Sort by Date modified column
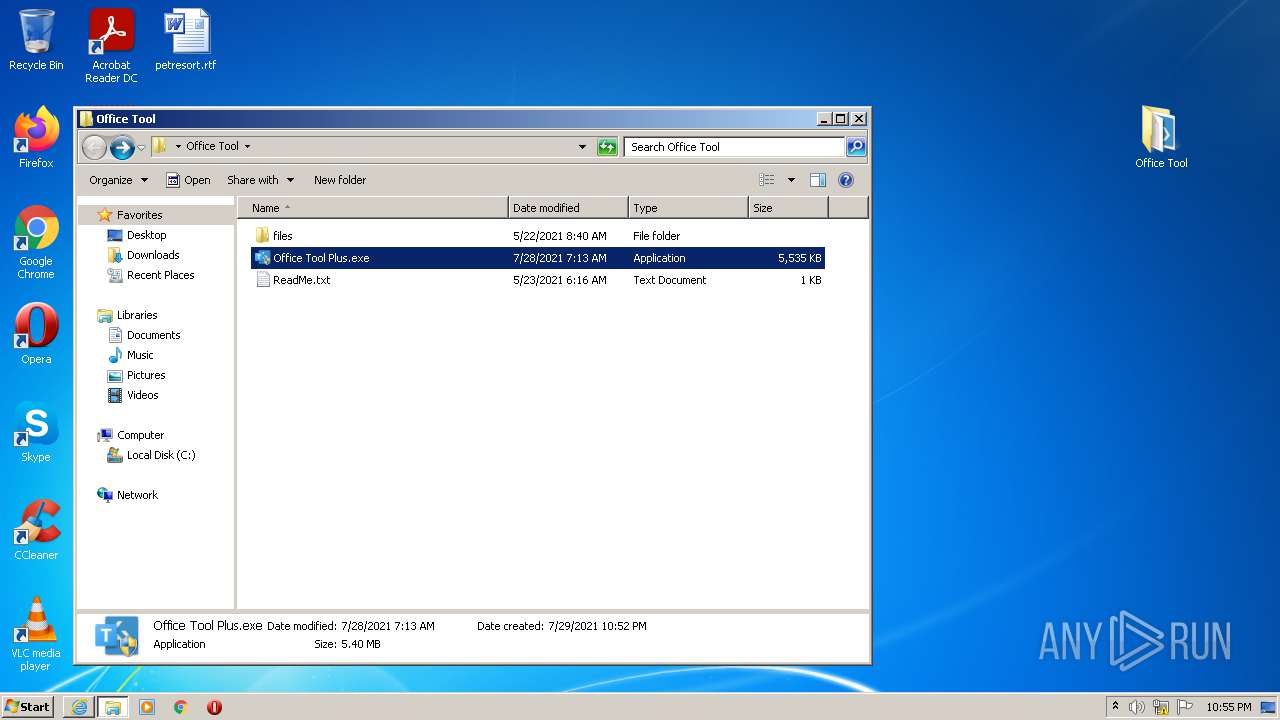Image resolution: width=1280 pixels, height=720 pixels. (x=568, y=208)
